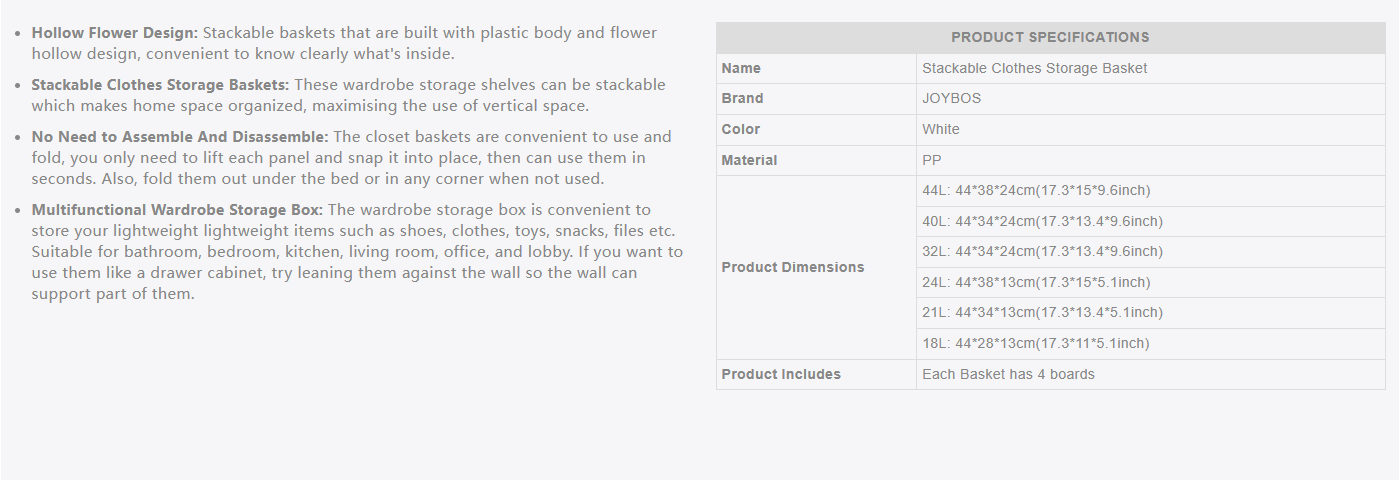Select the Hollow Flower Design bullet heading
Screen dimensions: 1399x482
(x=115, y=33)
